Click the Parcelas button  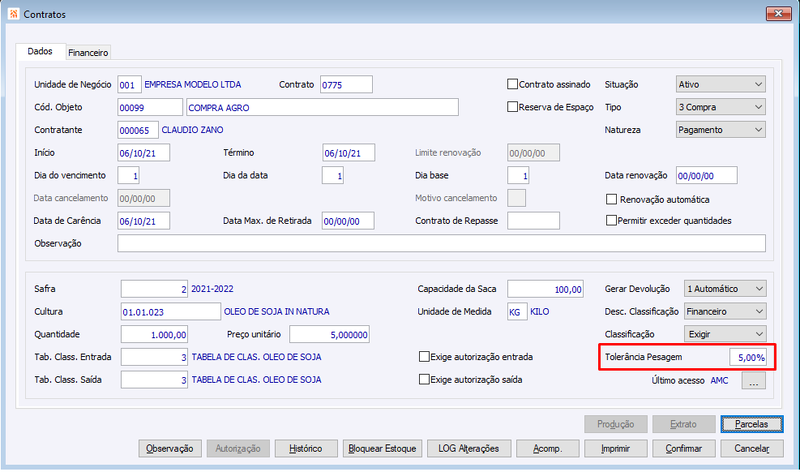[752, 424]
